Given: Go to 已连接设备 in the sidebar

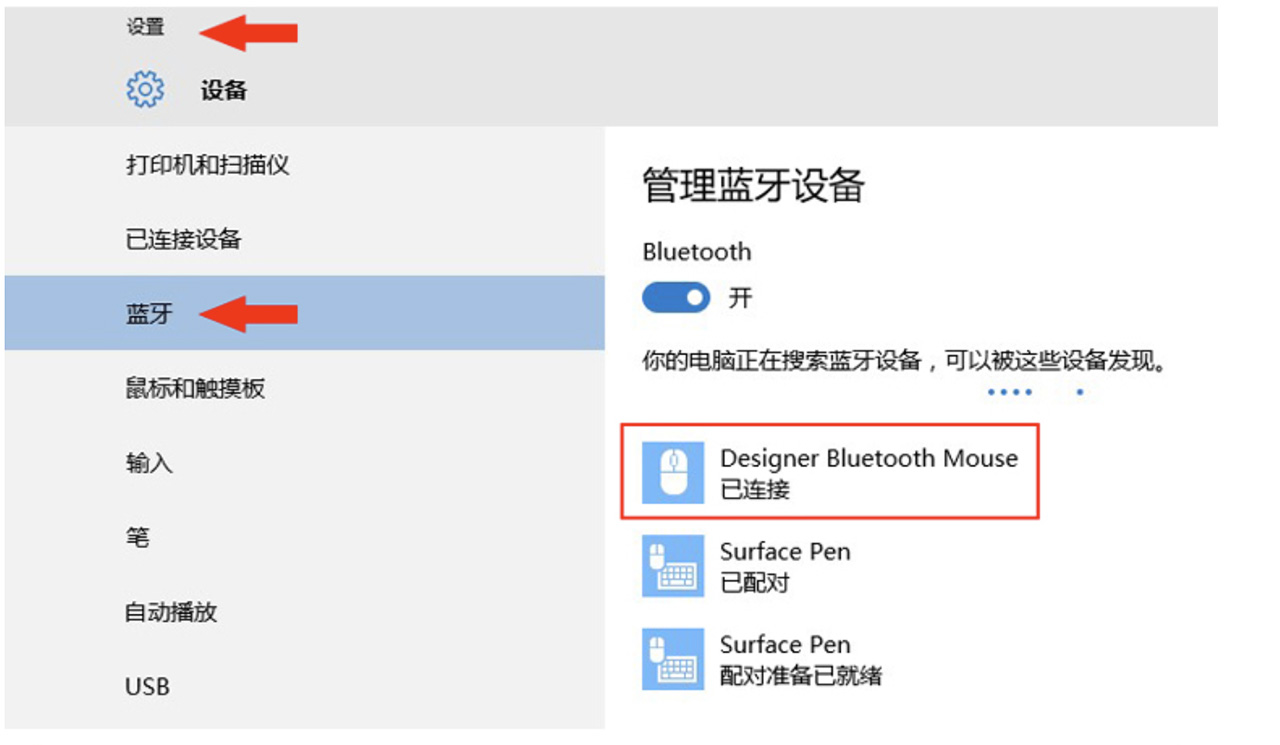Looking at the screenshot, I should (x=184, y=240).
